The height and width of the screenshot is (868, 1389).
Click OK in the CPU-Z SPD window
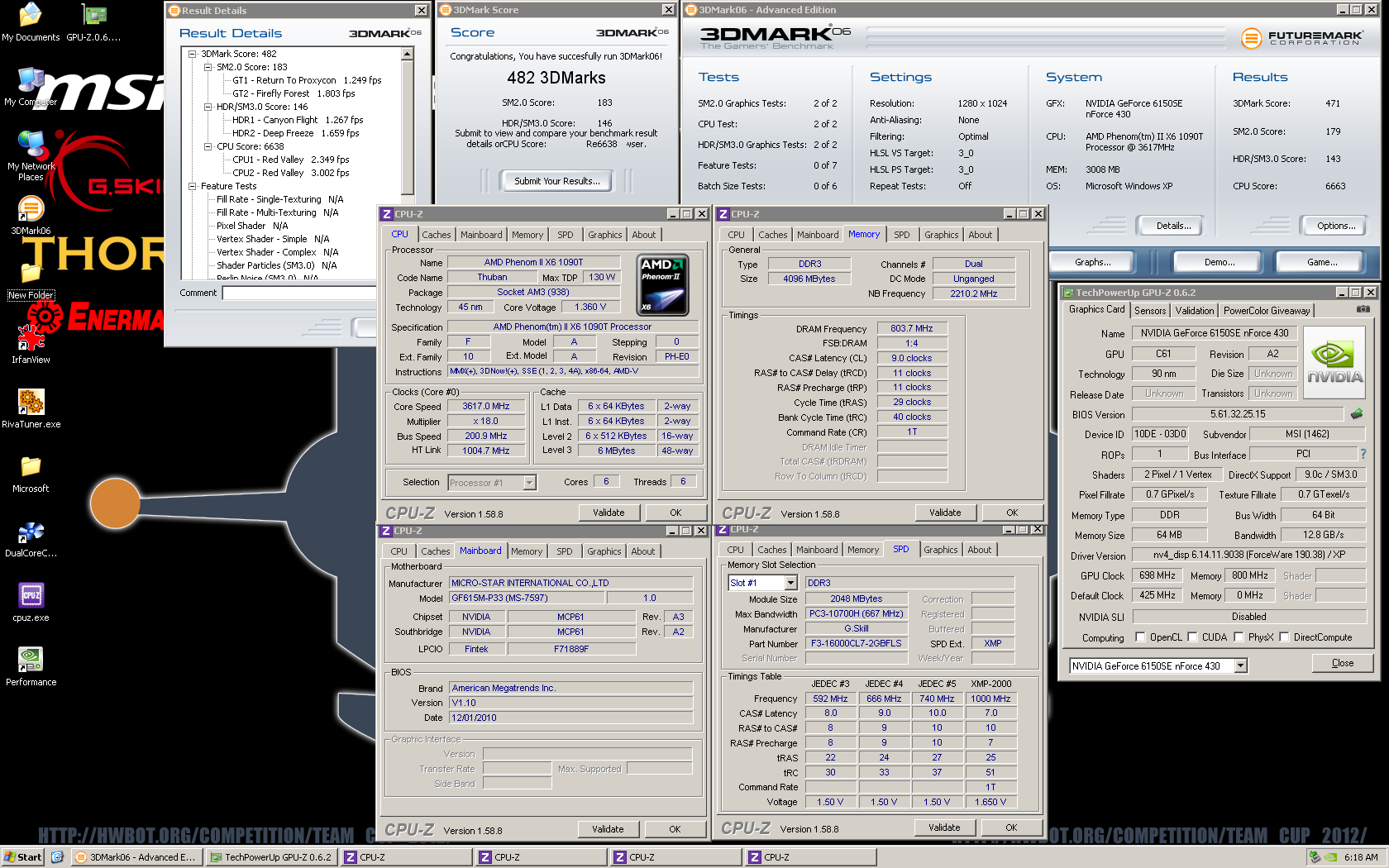pos(1011,827)
